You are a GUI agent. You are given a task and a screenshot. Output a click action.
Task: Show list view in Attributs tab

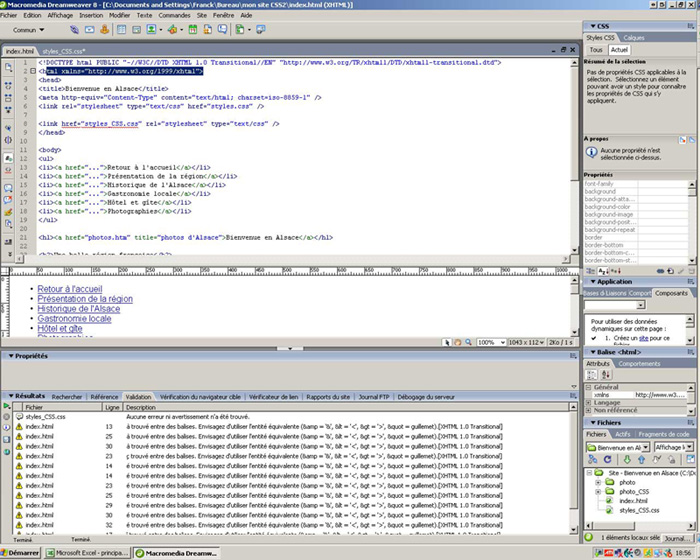point(606,375)
